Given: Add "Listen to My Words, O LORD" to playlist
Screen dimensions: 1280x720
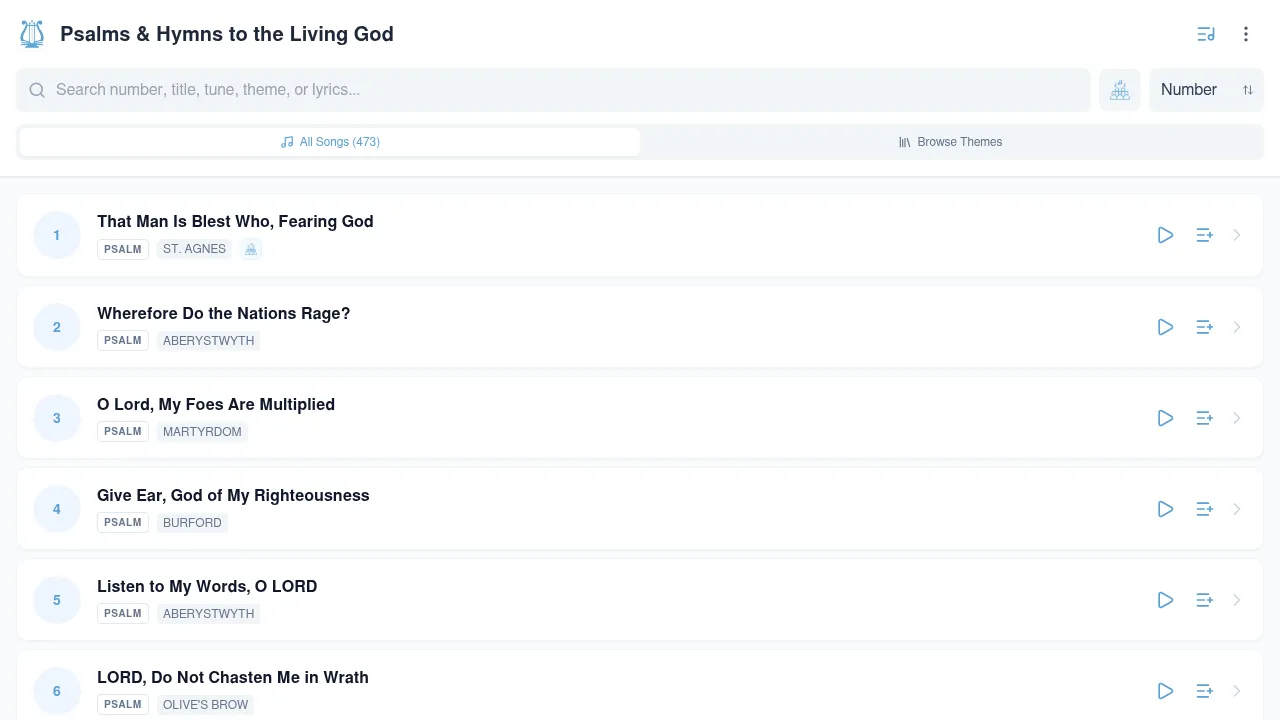Looking at the screenshot, I should 1204,600.
